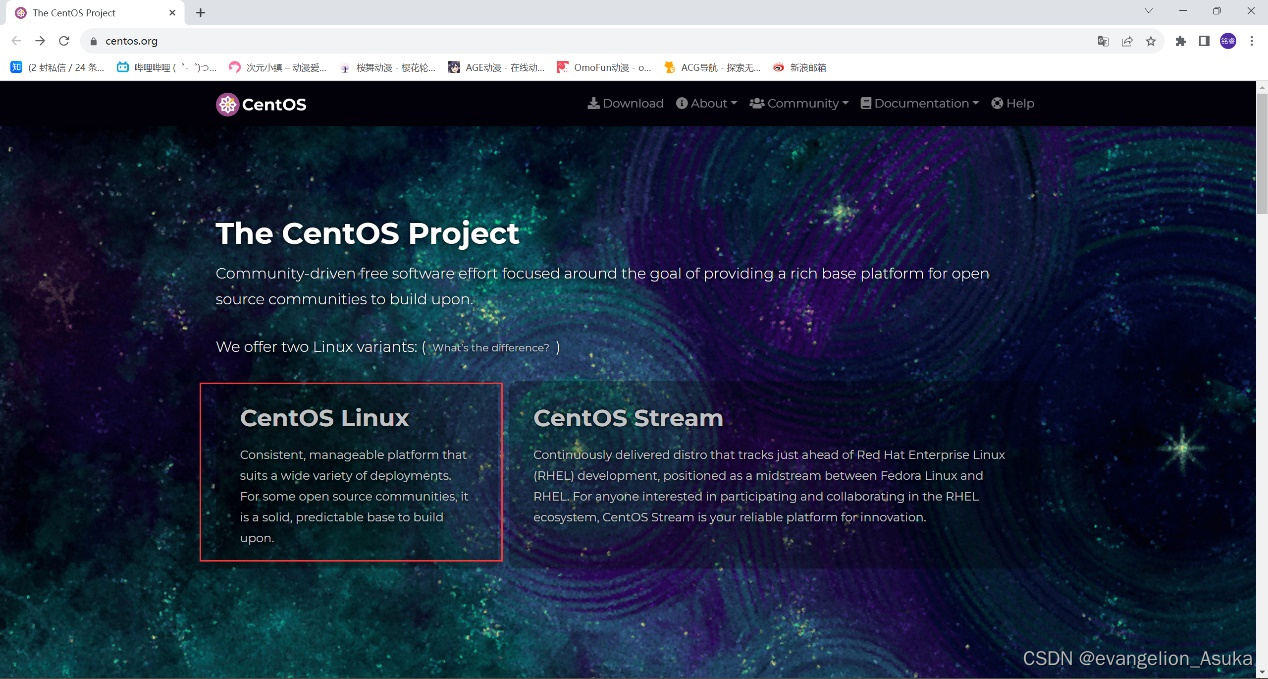This screenshot has height=679, width=1268.
Task: Click the translate page icon
Action: pos(1103,41)
